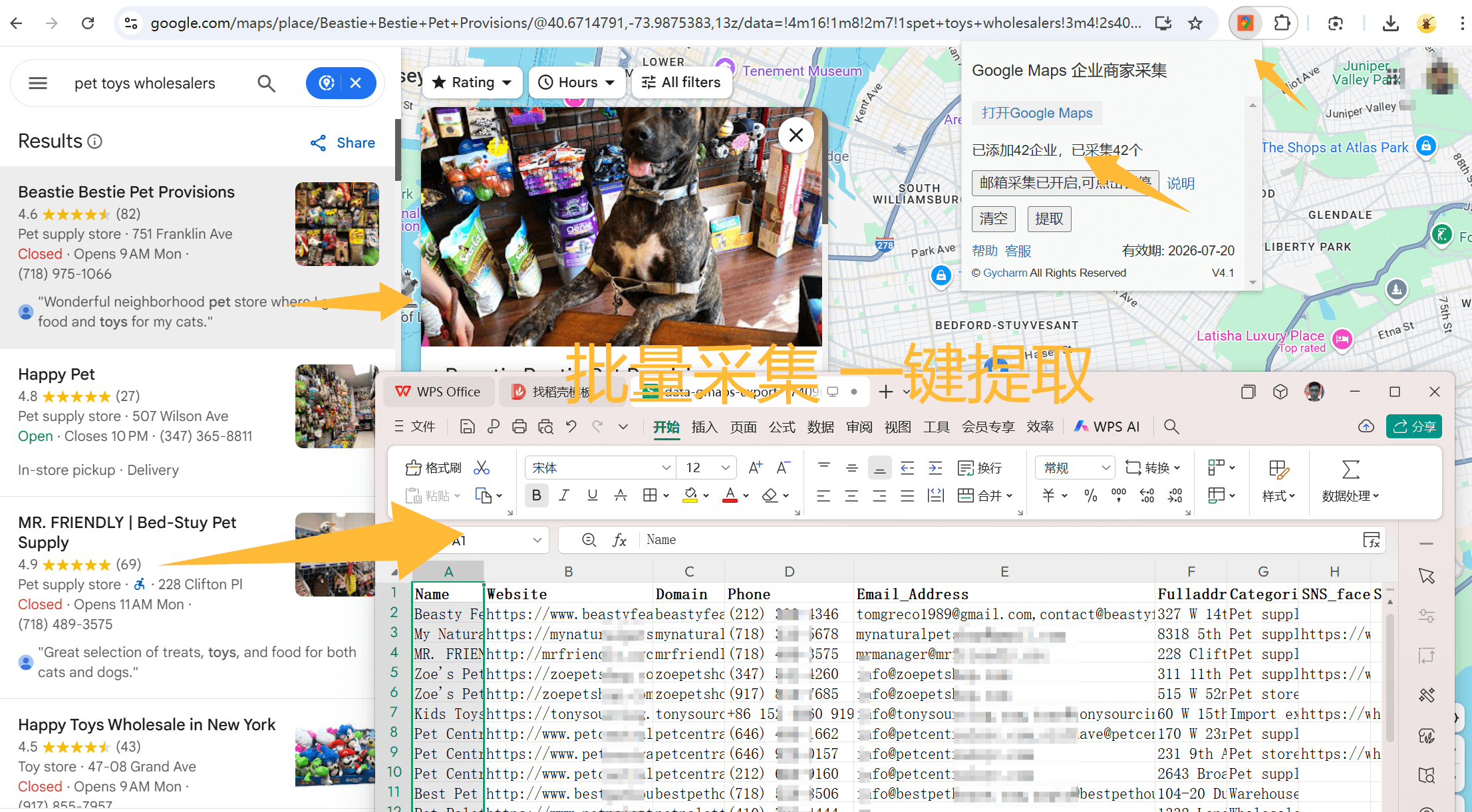Toggle underline formatting in WPS
Viewport: 1472px width, 812px height.
pyautogui.click(x=592, y=495)
